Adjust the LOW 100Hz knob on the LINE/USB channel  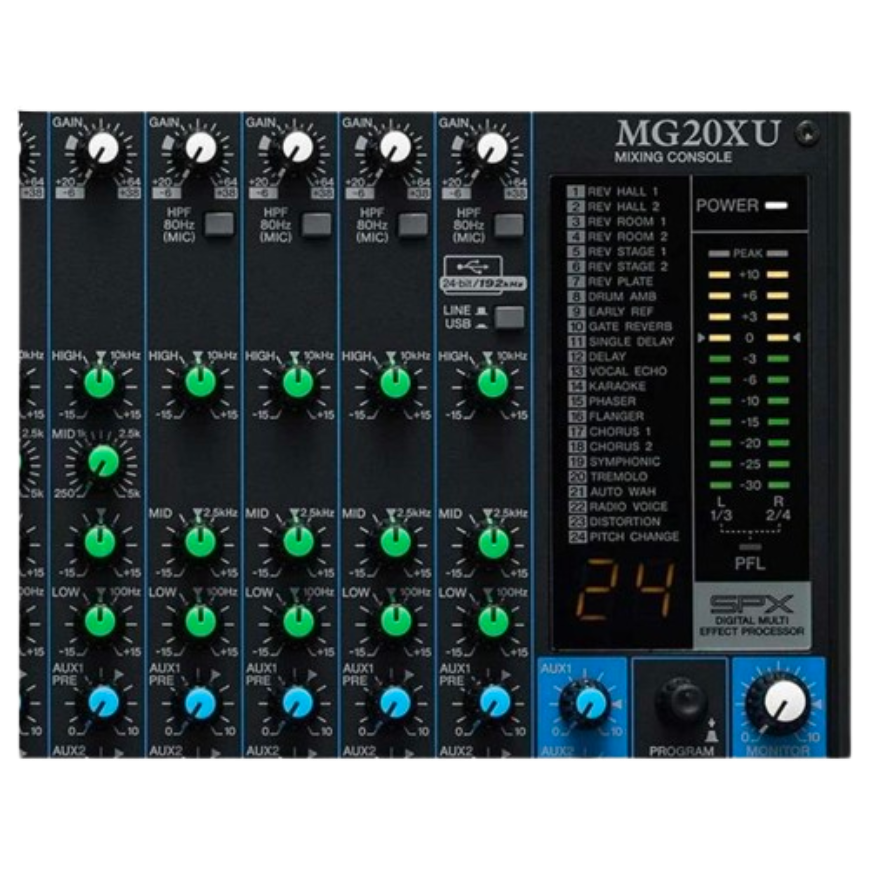(x=493, y=621)
